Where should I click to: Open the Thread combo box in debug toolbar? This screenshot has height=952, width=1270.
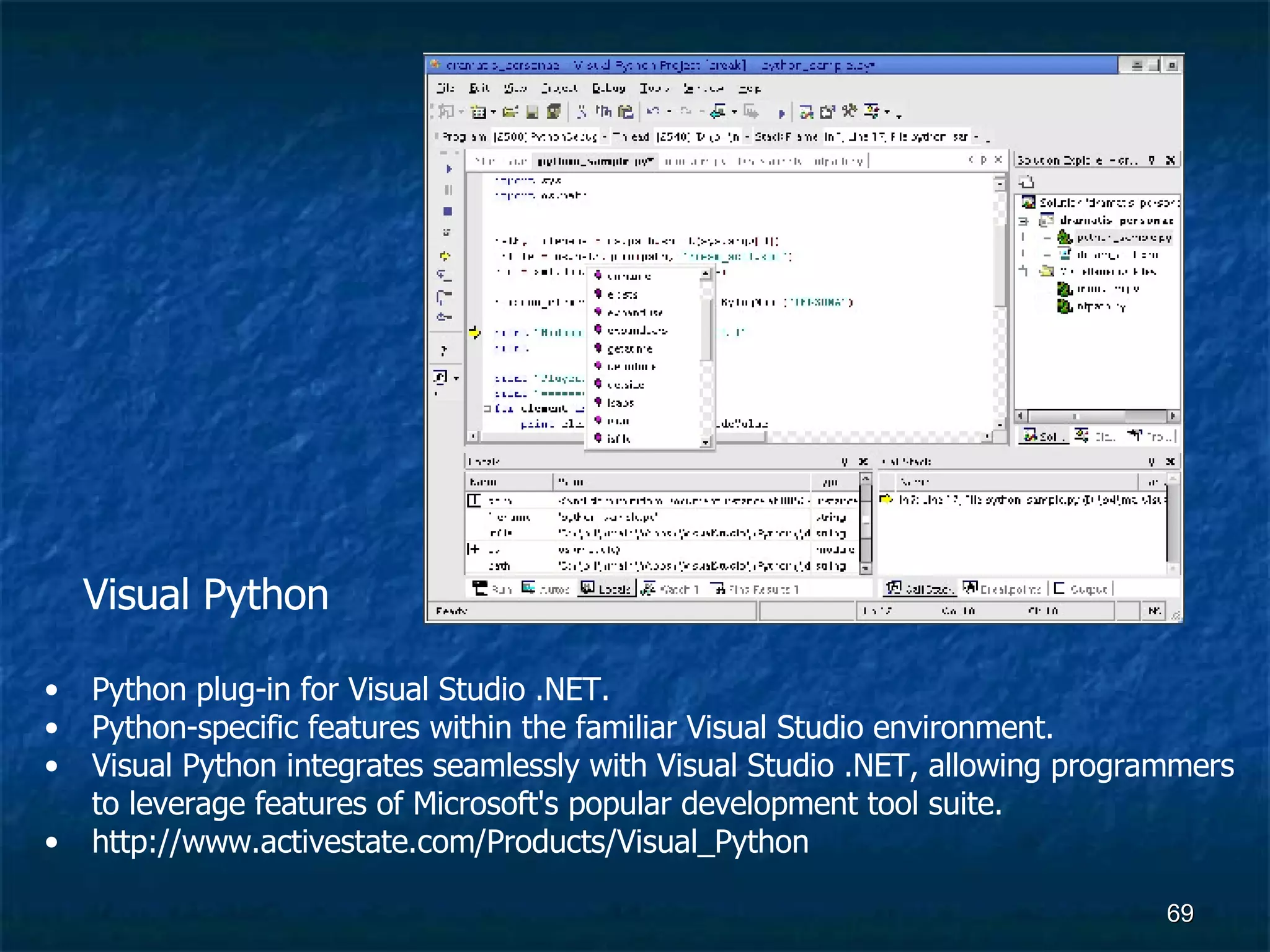tap(704, 136)
